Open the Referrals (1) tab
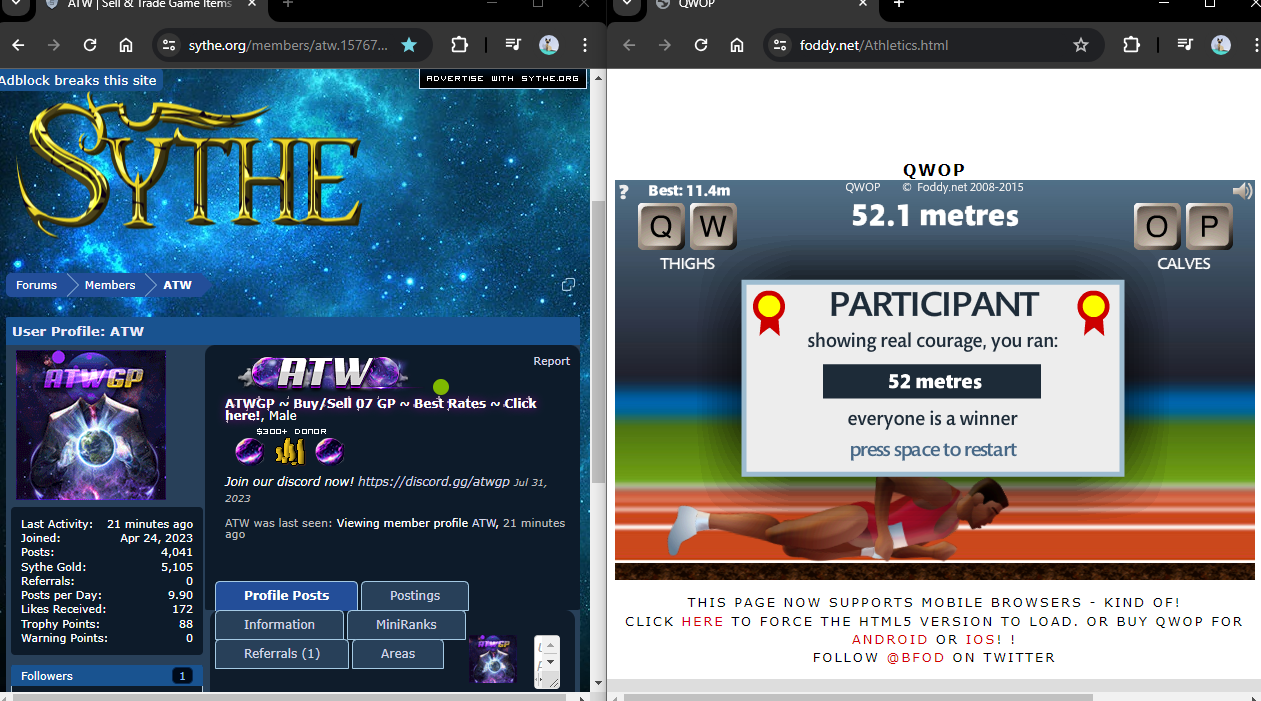1261x701 pixels. (x=282, y=654)
